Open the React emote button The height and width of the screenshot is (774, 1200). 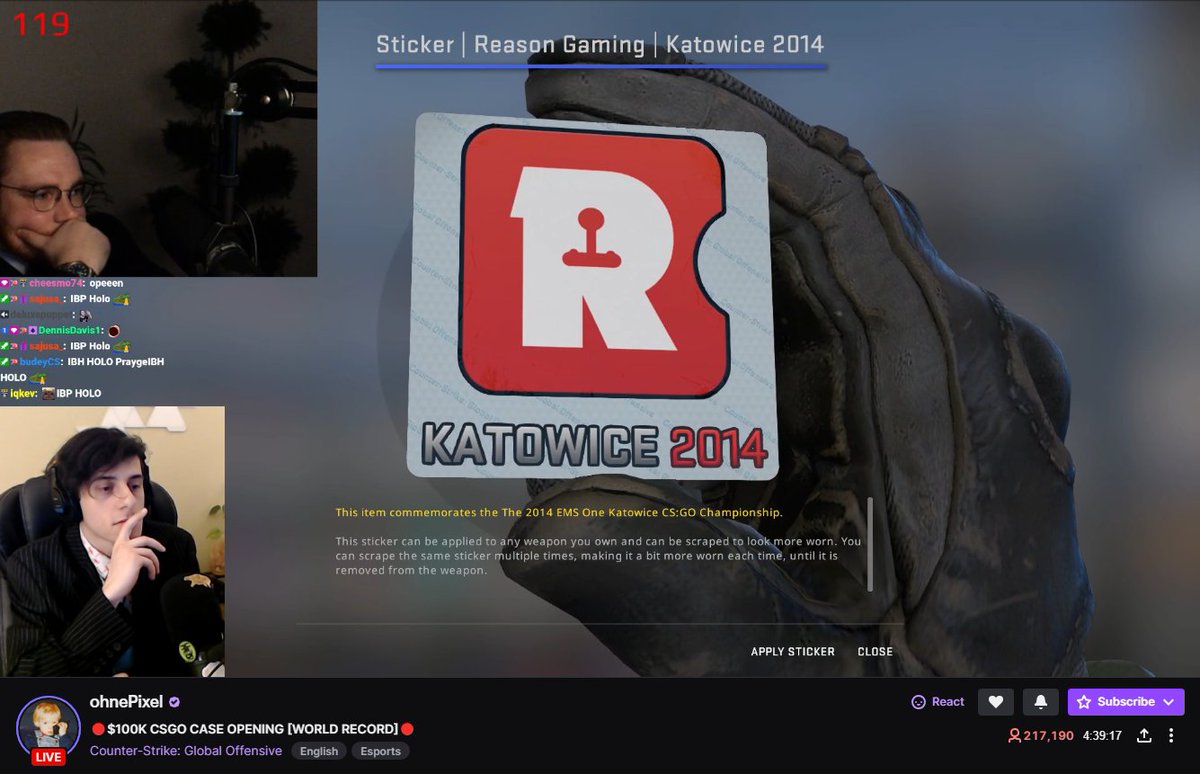click(938, 702)
